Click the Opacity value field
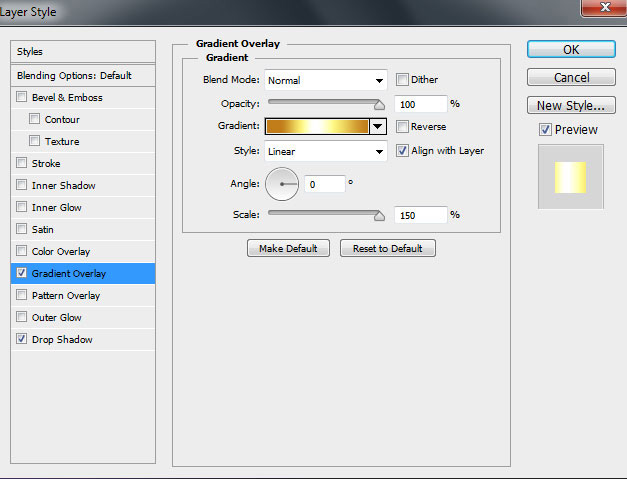This screenshot has width=627, height=479. [x=421, y=104]
